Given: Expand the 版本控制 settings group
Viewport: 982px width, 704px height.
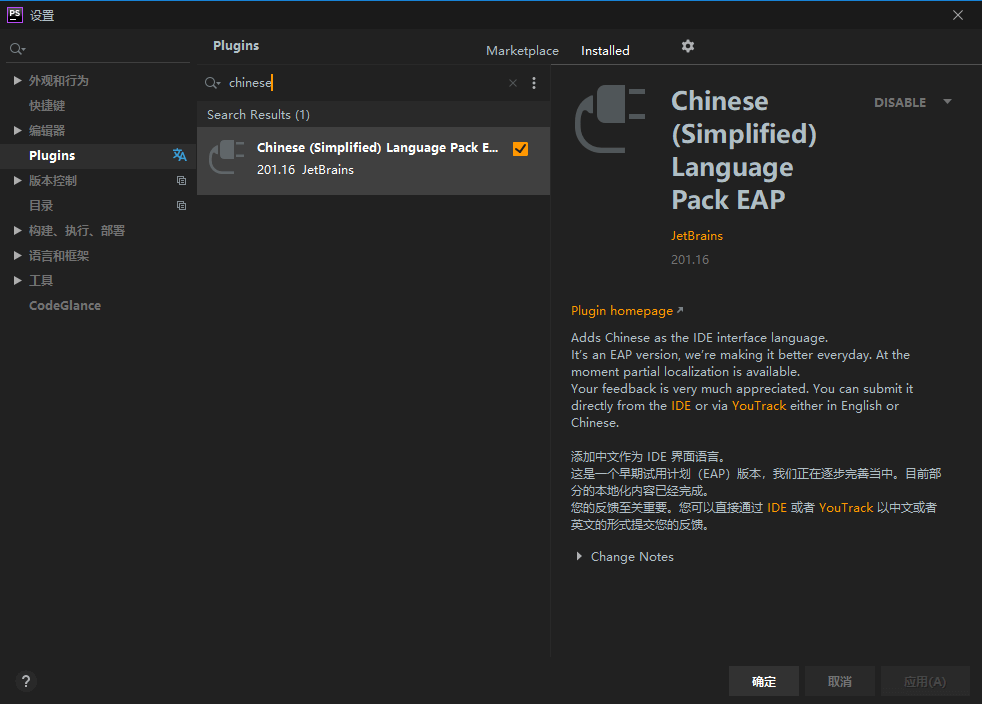Looking at the screenshot, I should coord(18,180).
